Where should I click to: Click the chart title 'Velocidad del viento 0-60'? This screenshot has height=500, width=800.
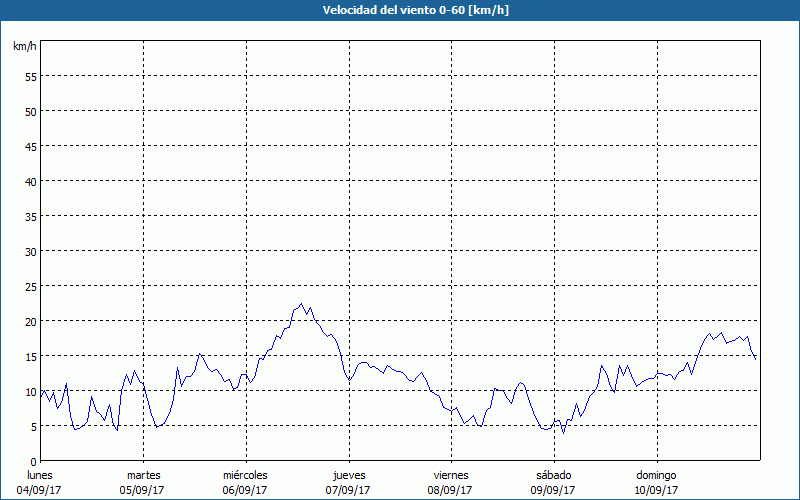(x=399, y=11)
